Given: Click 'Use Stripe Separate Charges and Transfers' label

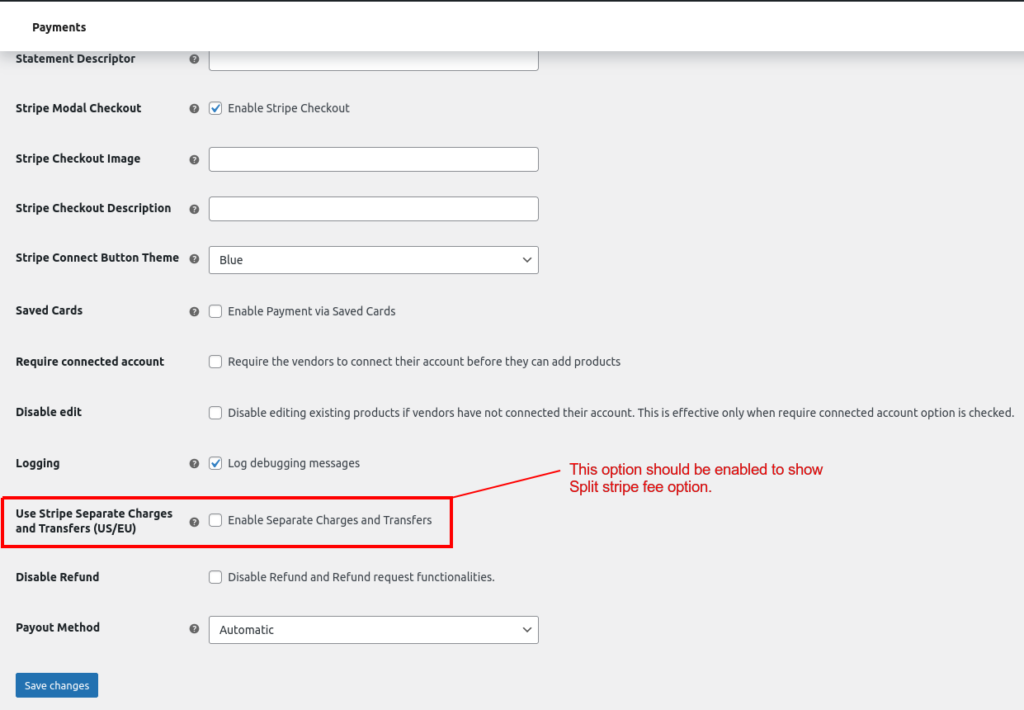Looking at the screenshot, I should pos(94,521).
